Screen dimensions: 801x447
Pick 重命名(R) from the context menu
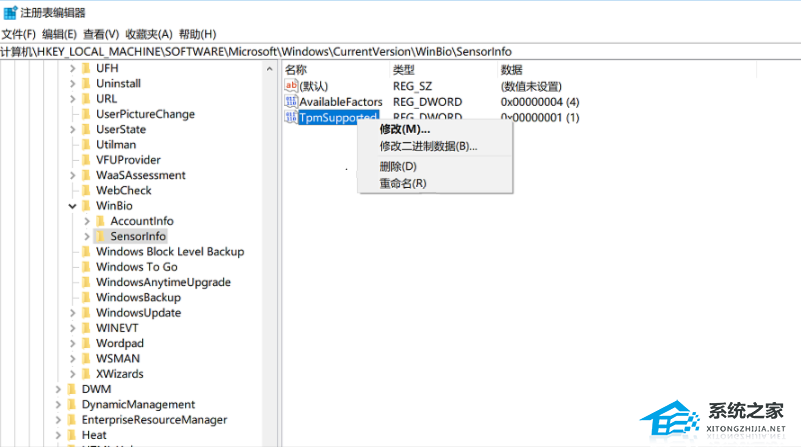[402, 183]
